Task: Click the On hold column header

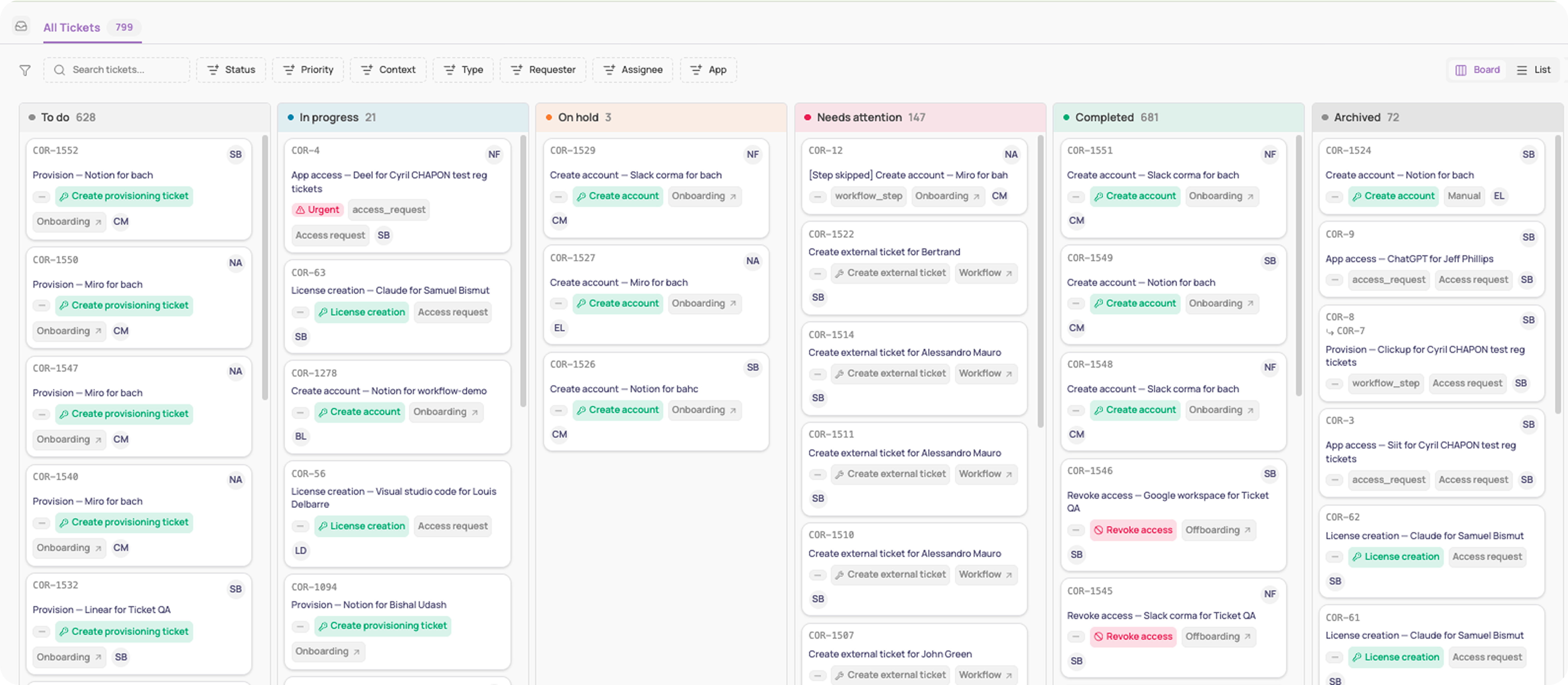Action: tap(661, 118)
